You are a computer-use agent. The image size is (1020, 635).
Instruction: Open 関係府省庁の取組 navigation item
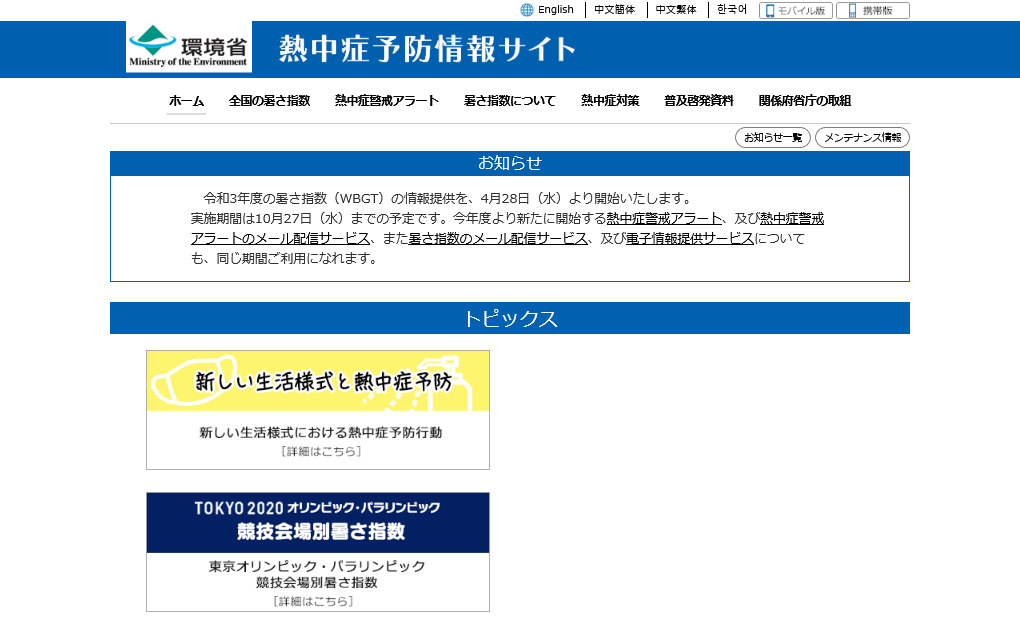(805, 101)
